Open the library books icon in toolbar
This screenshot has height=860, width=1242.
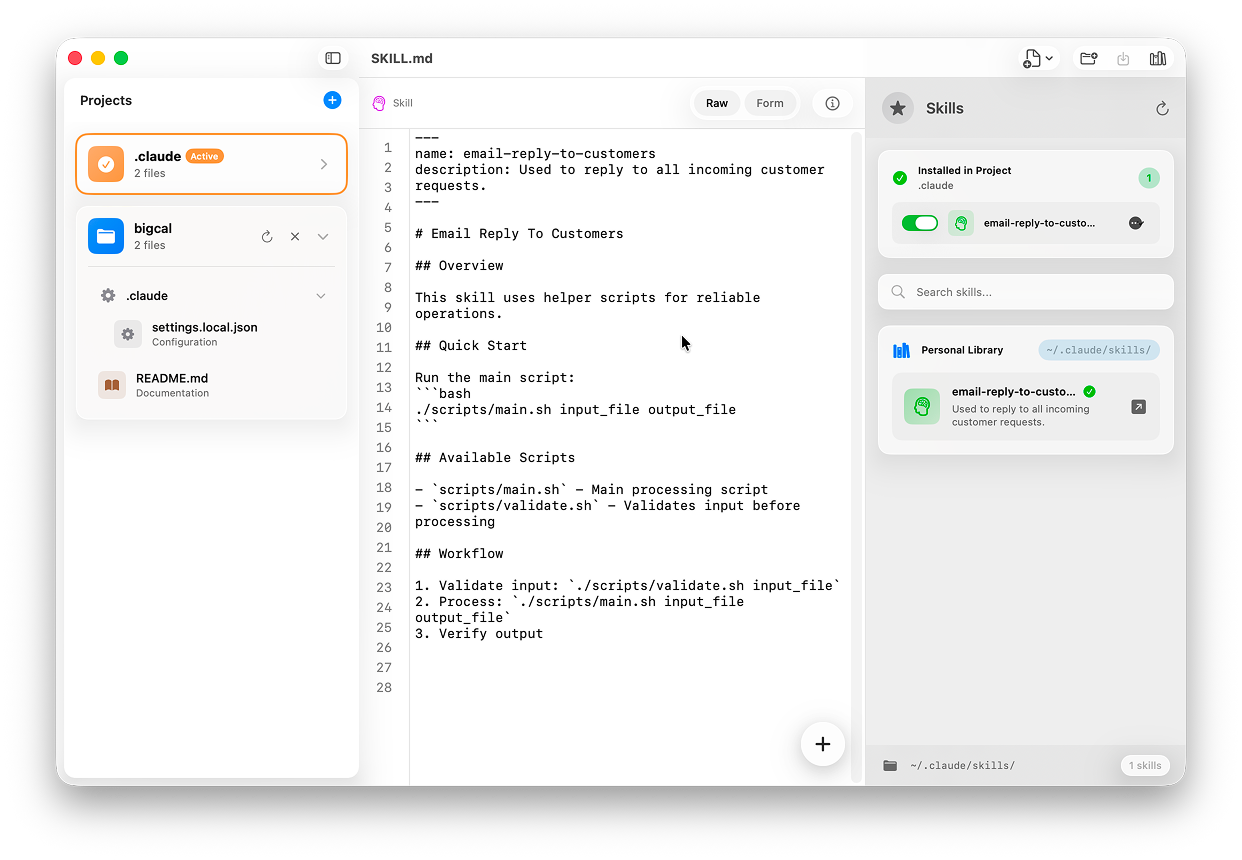(x=1158, y=59)
